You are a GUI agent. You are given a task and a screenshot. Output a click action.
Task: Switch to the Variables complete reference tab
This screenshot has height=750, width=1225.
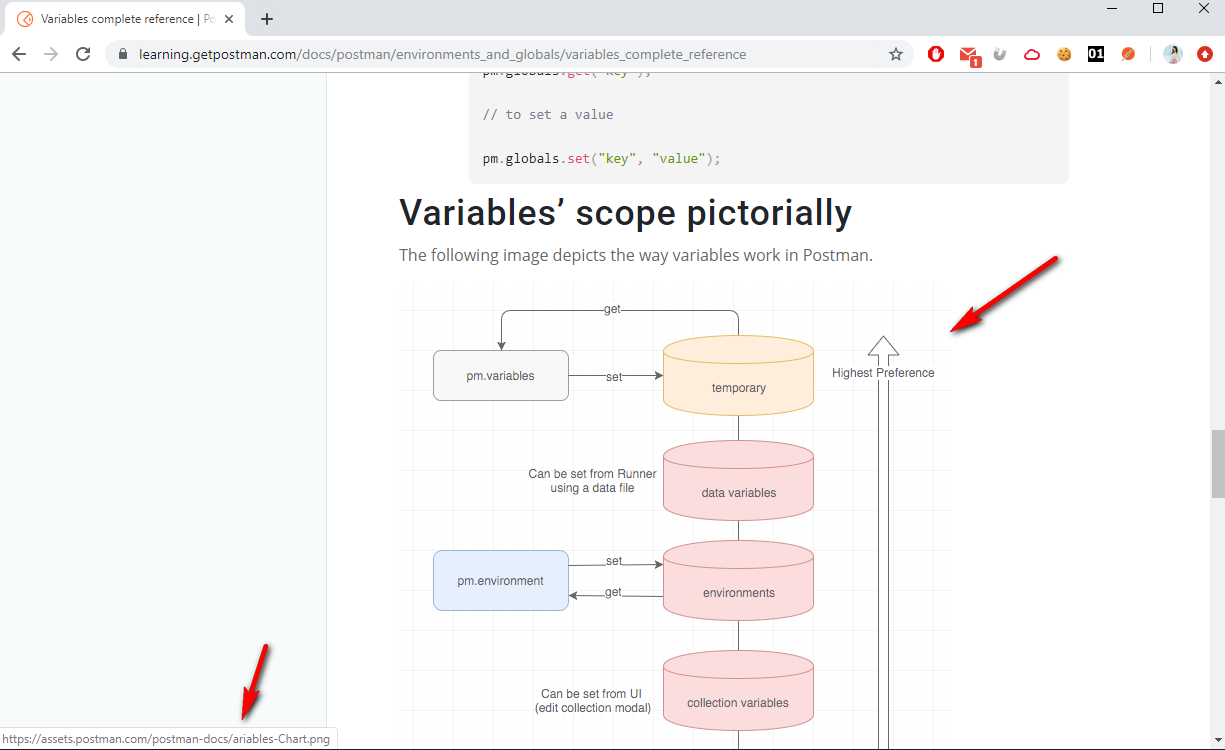118,18
